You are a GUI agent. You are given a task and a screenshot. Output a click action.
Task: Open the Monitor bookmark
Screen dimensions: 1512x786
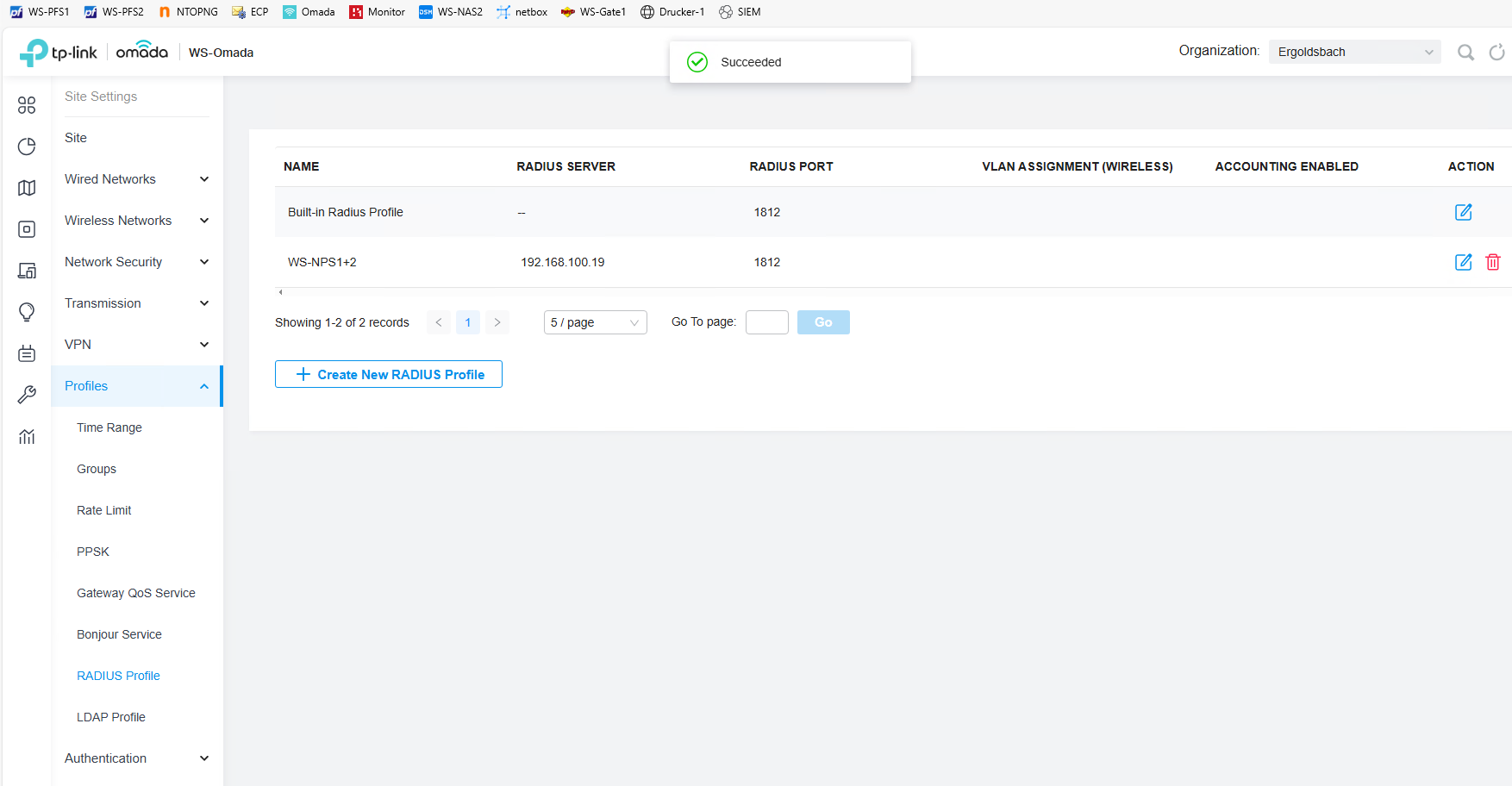(x=377, y=12)
